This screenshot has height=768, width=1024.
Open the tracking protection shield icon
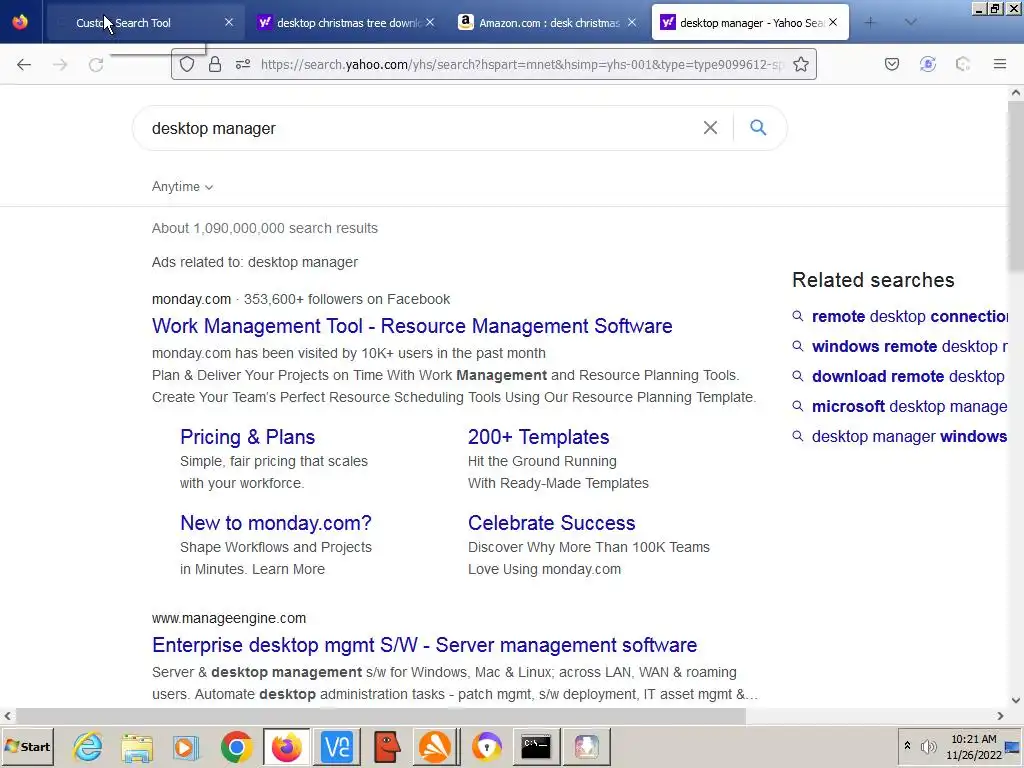187,64
